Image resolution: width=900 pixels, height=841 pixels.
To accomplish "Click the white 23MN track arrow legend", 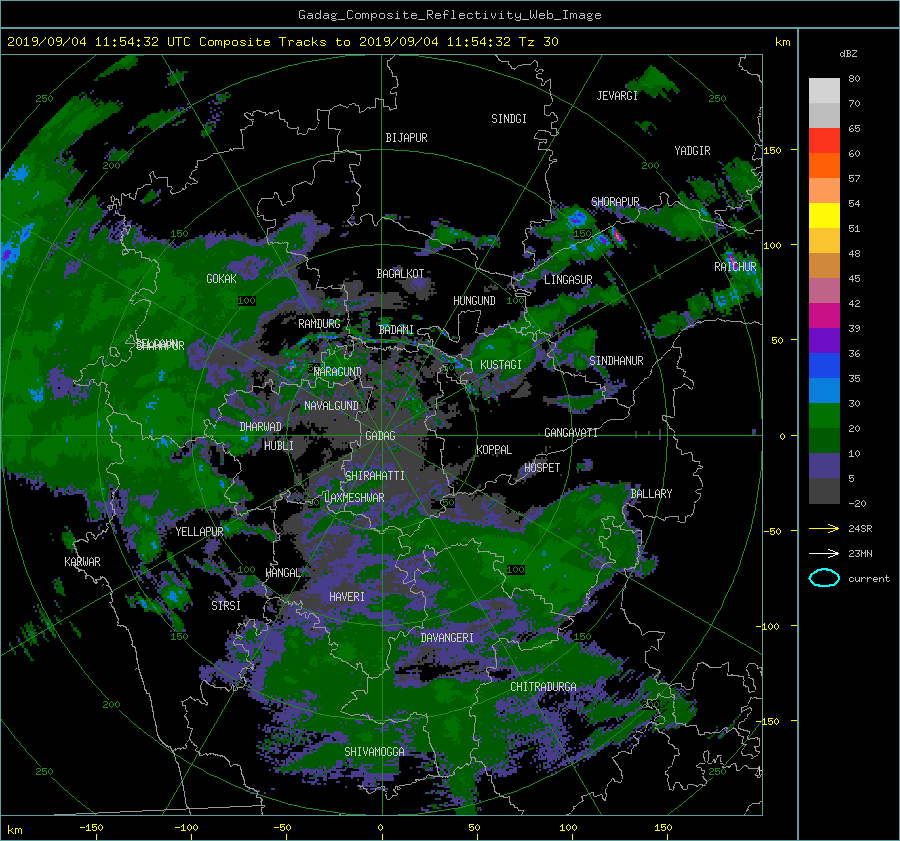I will tap(824, 553).
